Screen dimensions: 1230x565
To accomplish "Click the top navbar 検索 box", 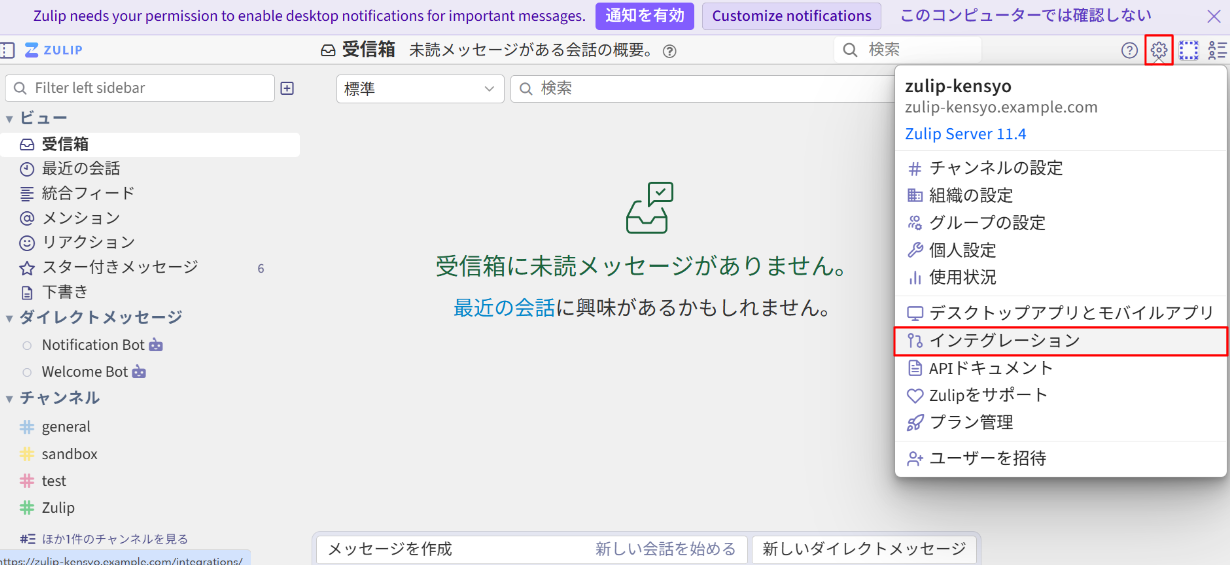I will (x=908, y=50).
